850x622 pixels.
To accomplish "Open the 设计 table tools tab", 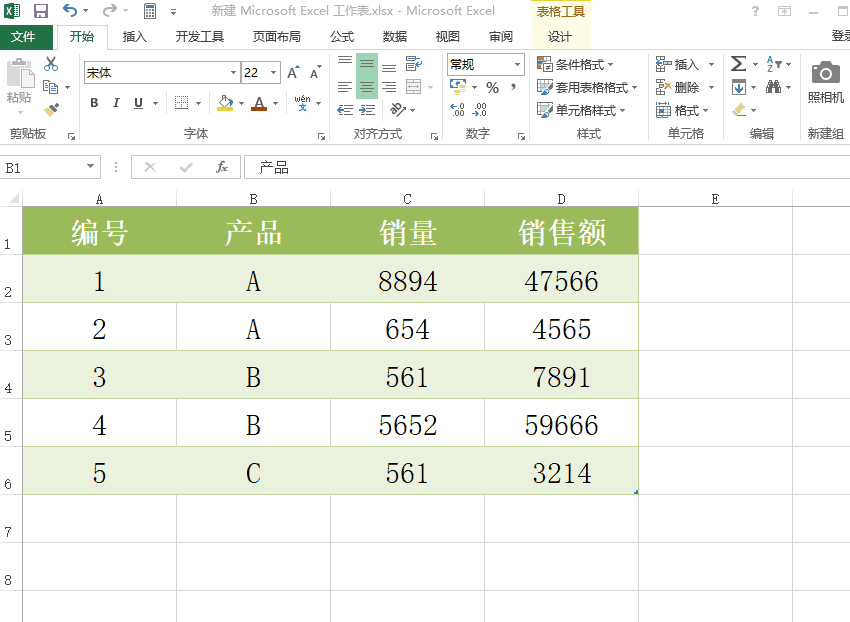I will [560, 36].
